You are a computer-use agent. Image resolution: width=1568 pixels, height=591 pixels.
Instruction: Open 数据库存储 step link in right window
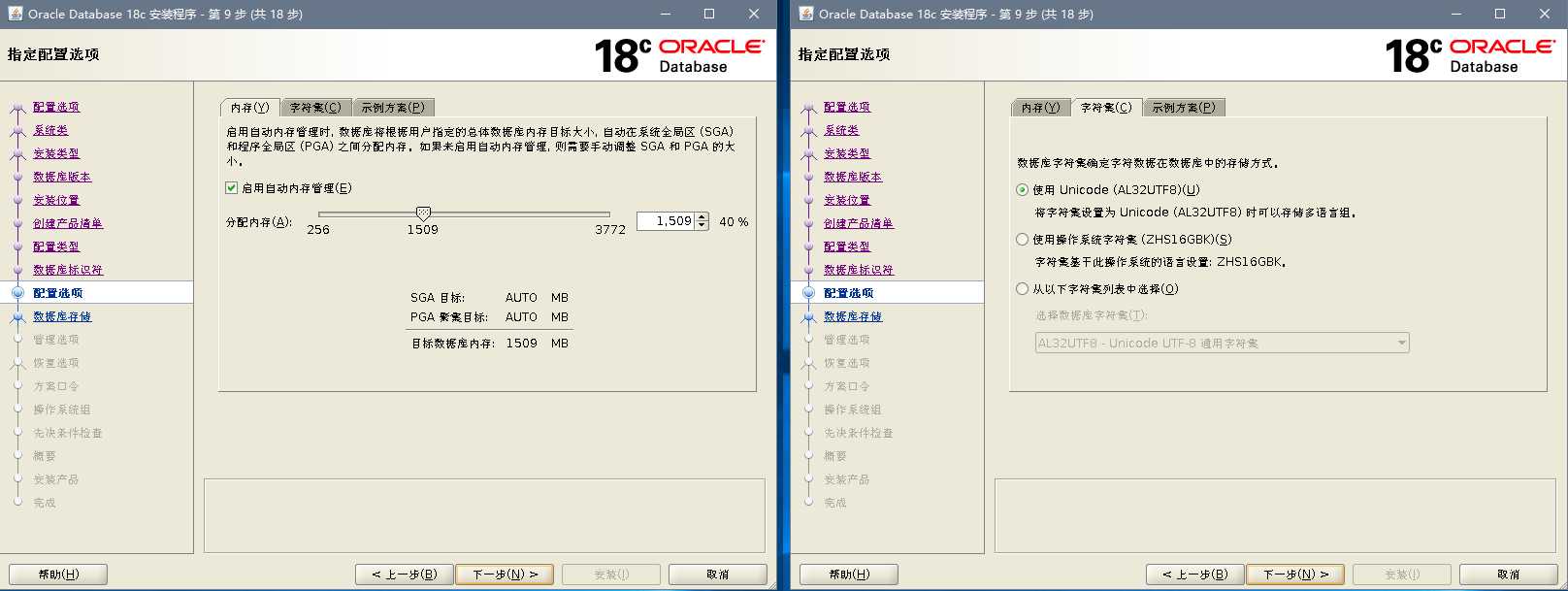pos(853,316)
